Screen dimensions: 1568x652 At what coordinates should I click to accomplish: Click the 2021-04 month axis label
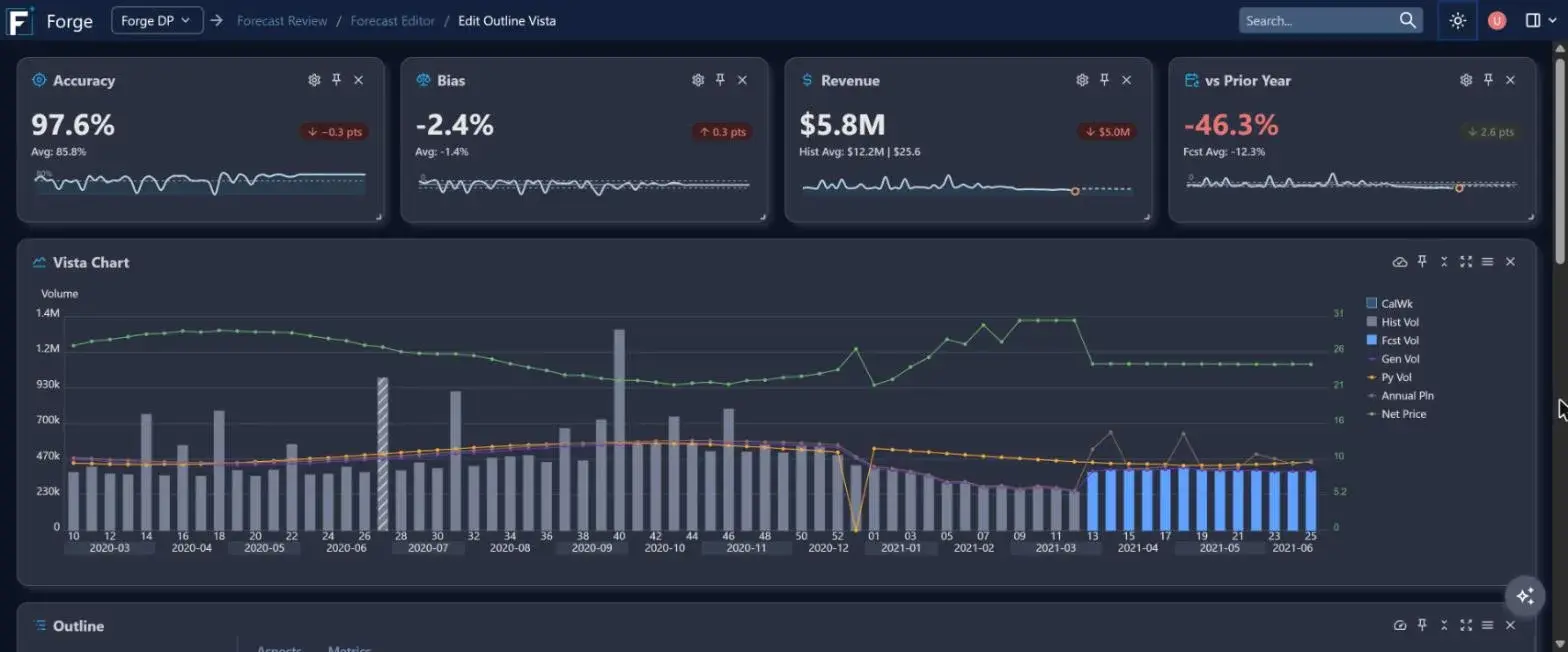[1137, 548]
